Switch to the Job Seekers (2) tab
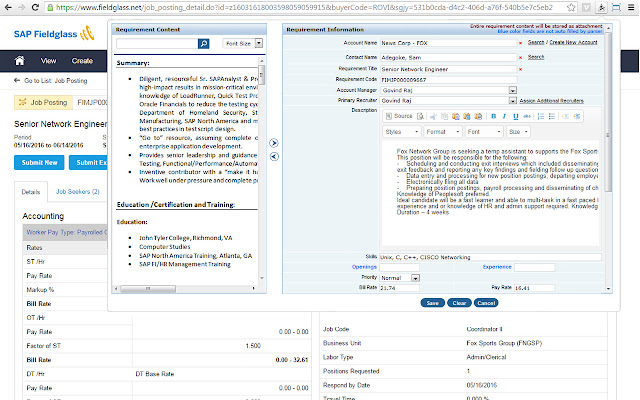Viewport: 640px width, 400px height. click(x=78, y=191)
